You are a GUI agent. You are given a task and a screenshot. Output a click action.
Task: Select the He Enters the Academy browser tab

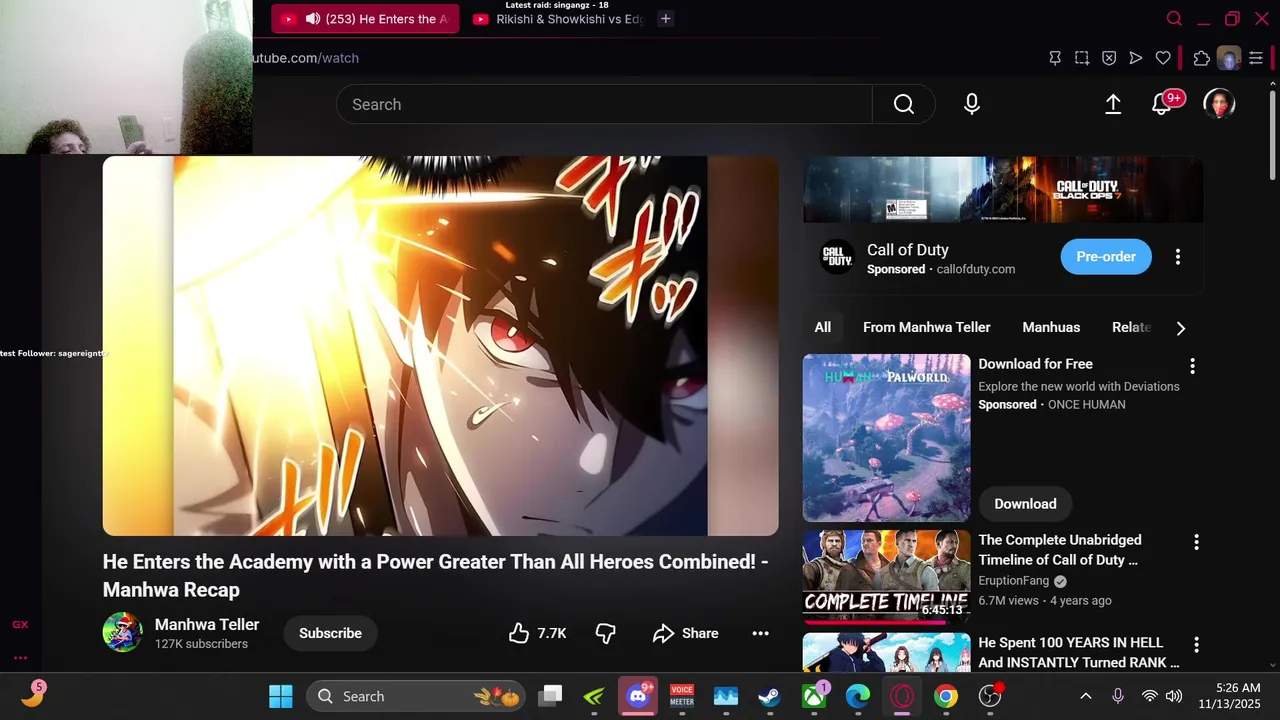(365, 19)
